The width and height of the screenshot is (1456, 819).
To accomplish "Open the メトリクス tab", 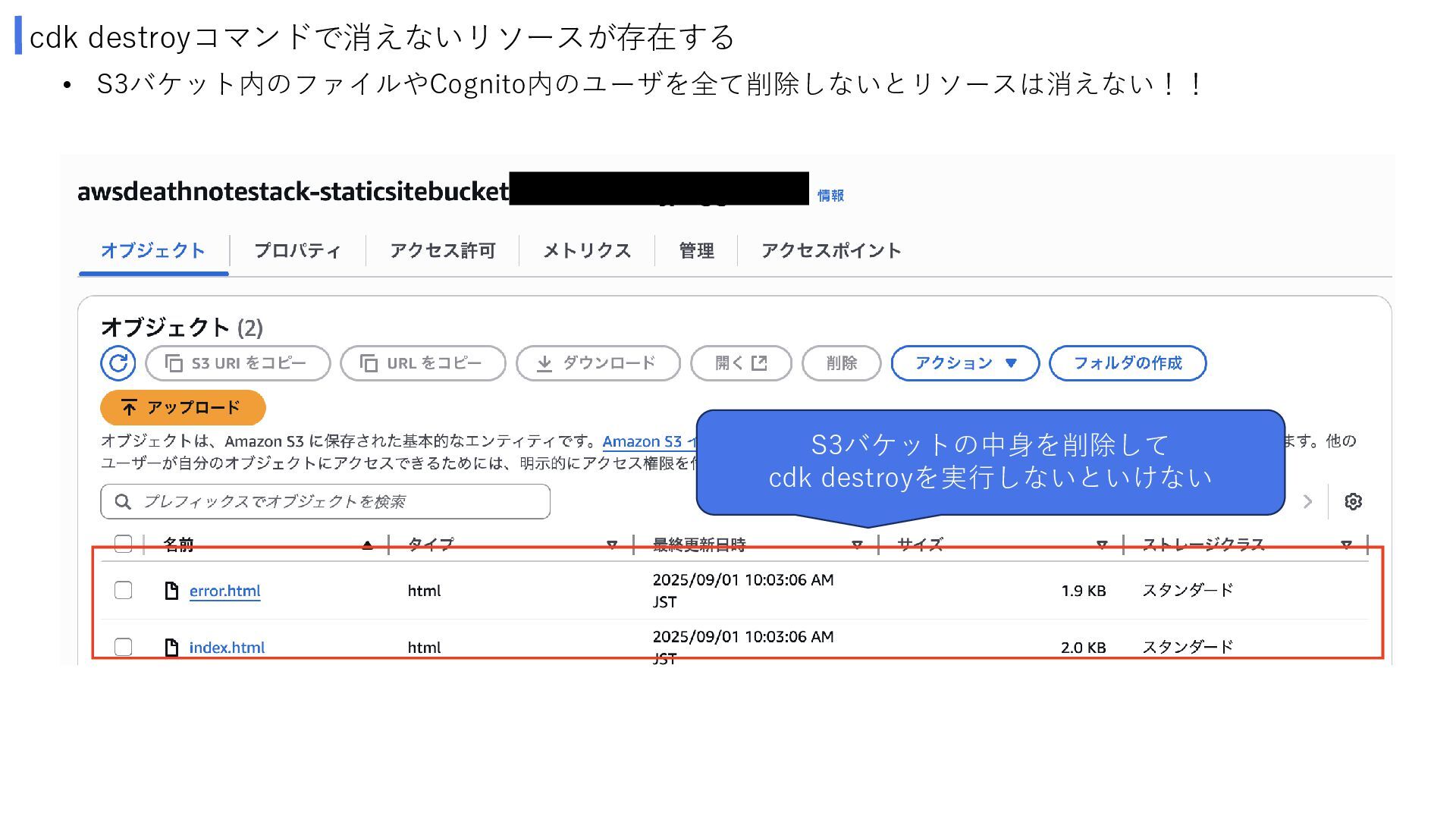I will pyautogui.click(x=587, y=251).
